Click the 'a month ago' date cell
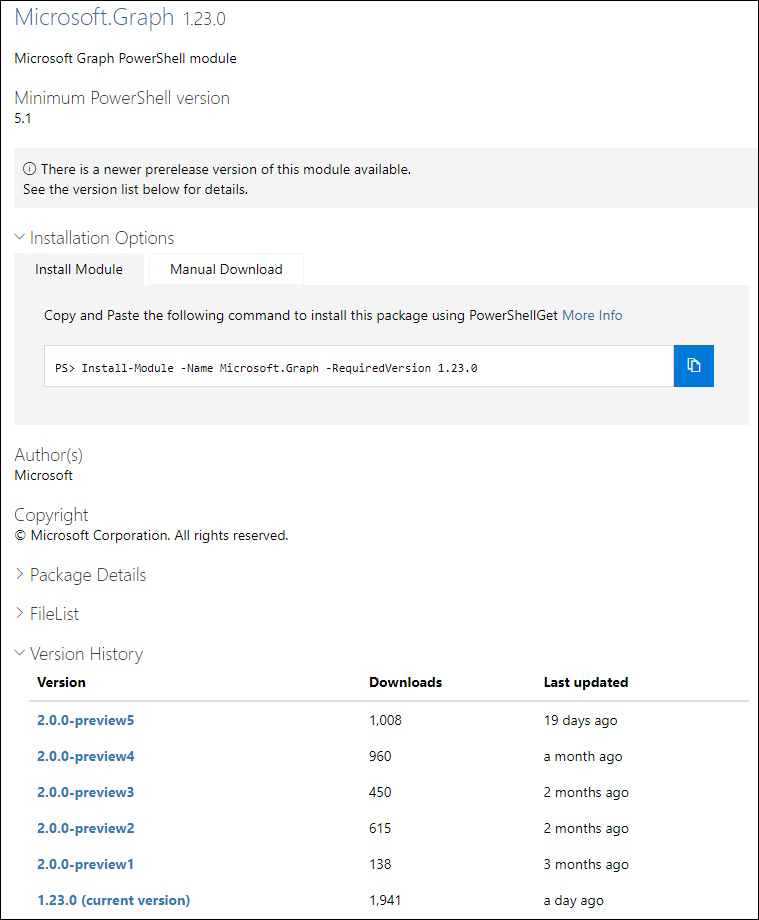The height and width of the screenshot is (920, 759). pos(582,757)
